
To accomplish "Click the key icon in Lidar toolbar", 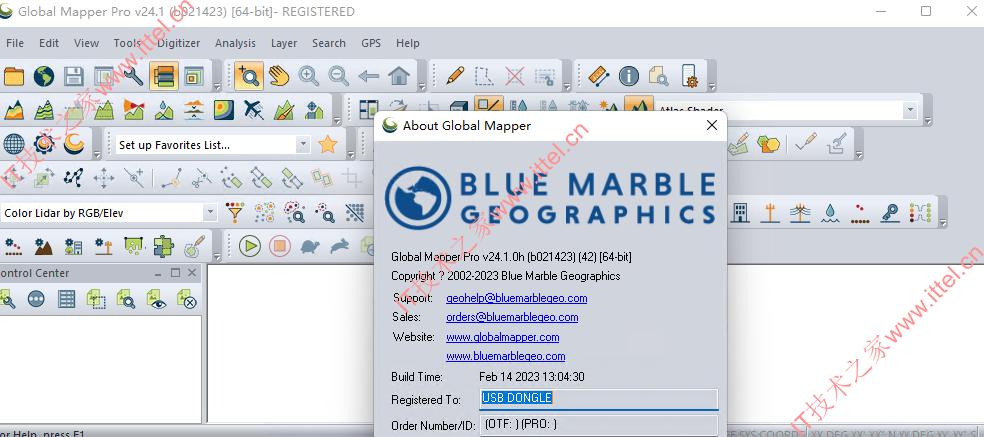I will pyautogui.click(x=890, y=213).
